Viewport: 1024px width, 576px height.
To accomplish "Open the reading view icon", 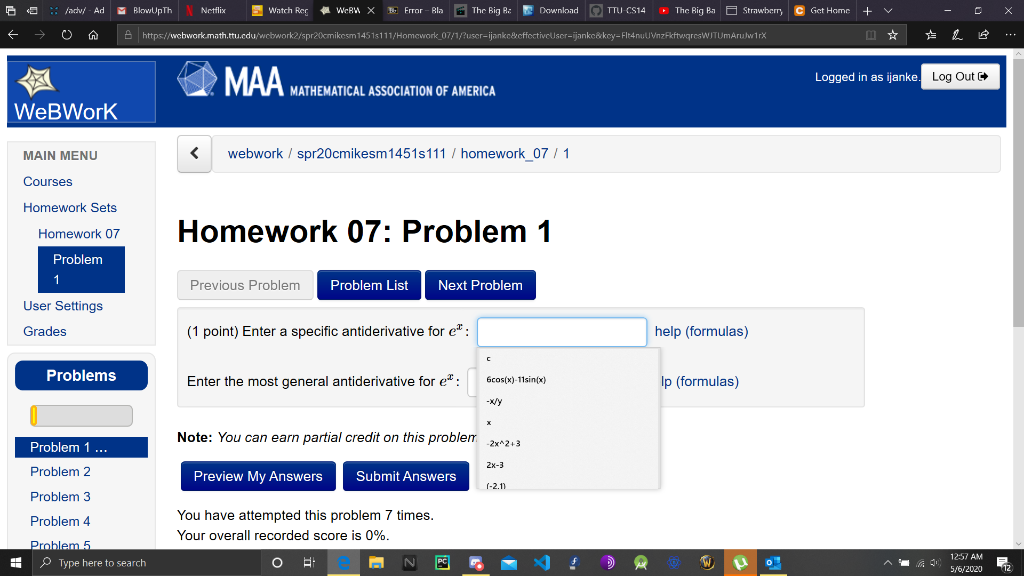I will (871, 35).
